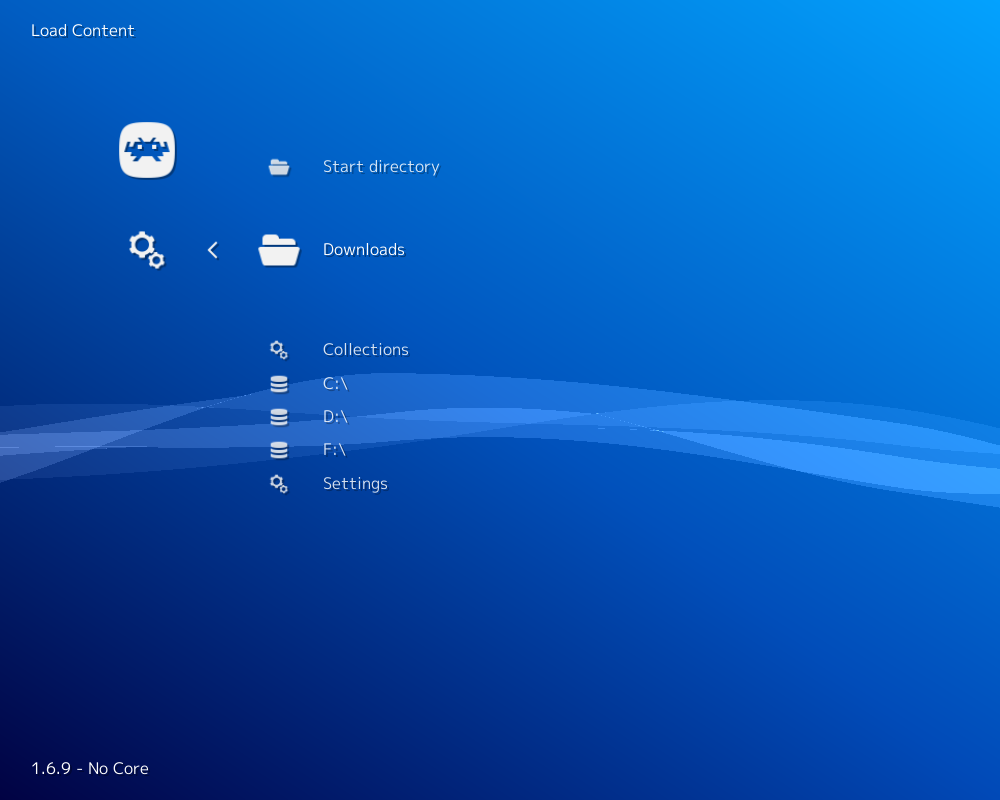Open the Collections entry
1000x800 pixels.
point(365,350)
